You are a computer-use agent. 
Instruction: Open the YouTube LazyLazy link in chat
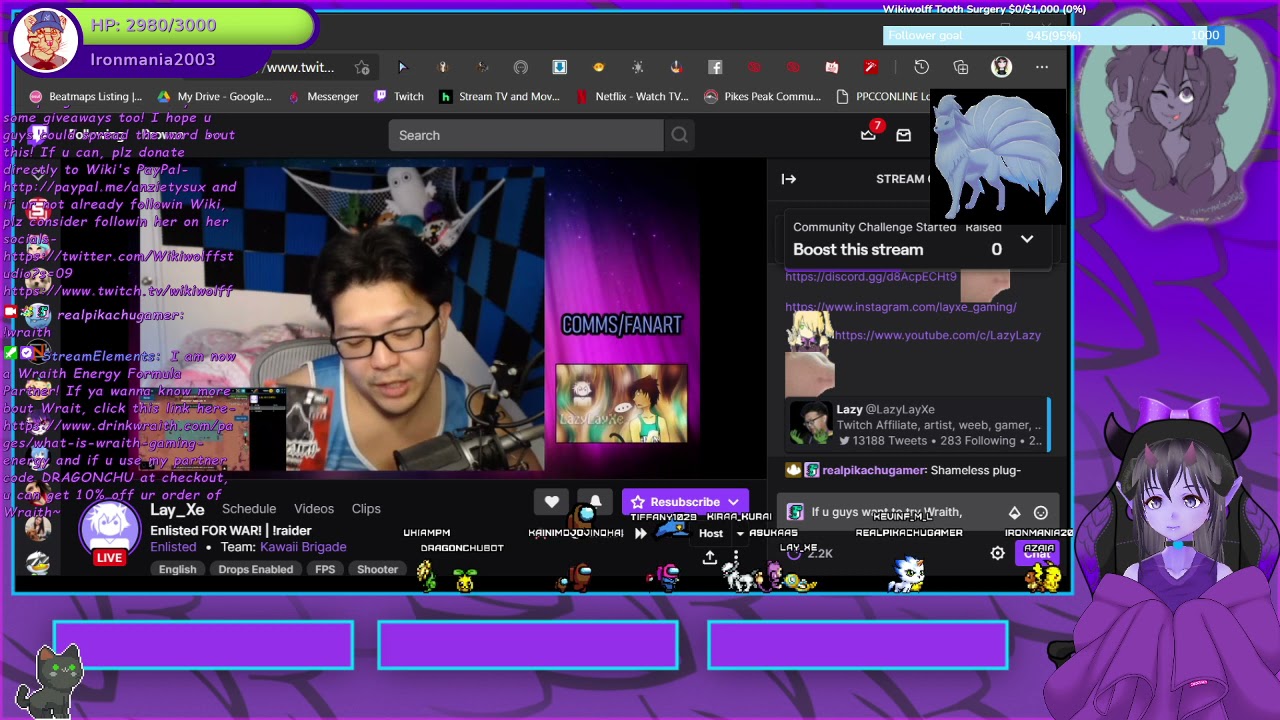coord(937,335)
